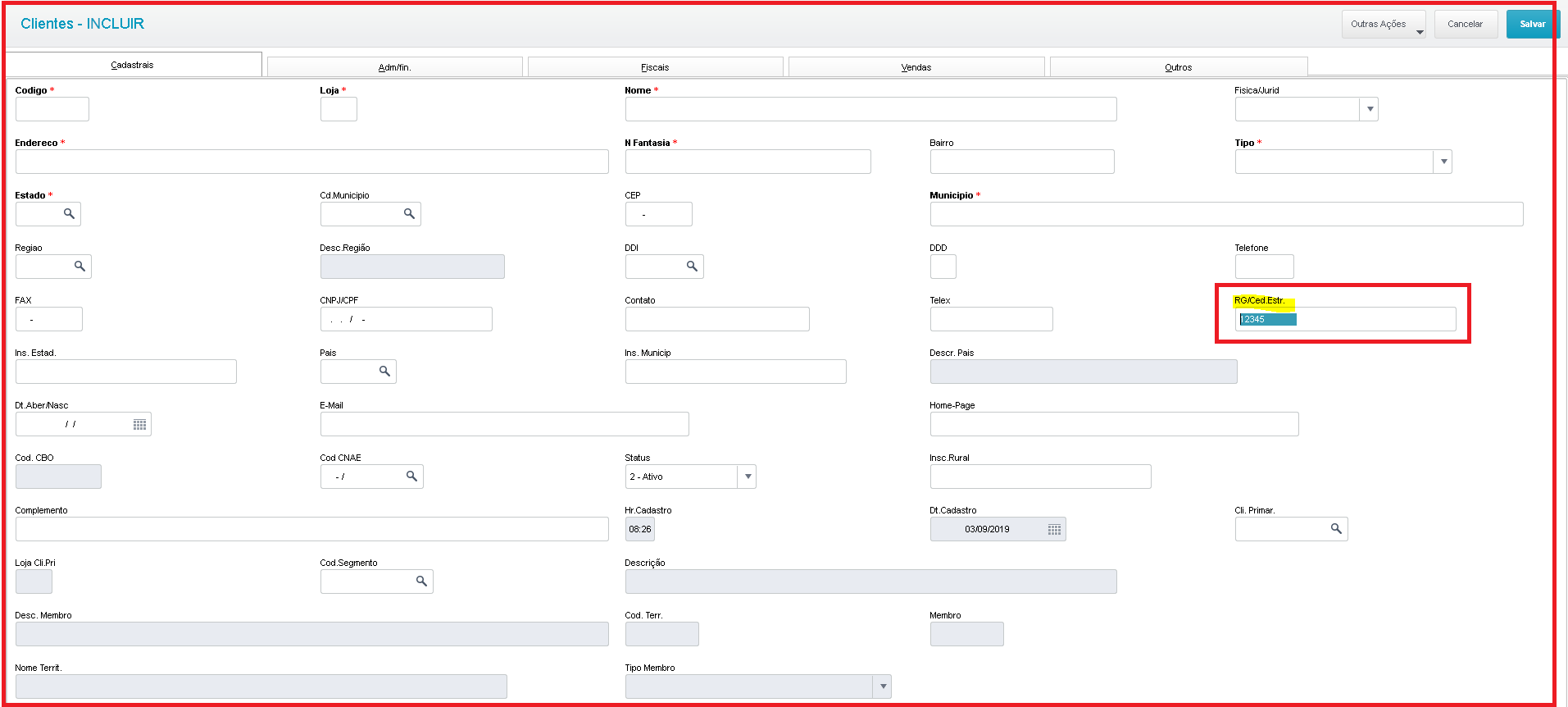Click into the Loja input field

coord(339,109)
